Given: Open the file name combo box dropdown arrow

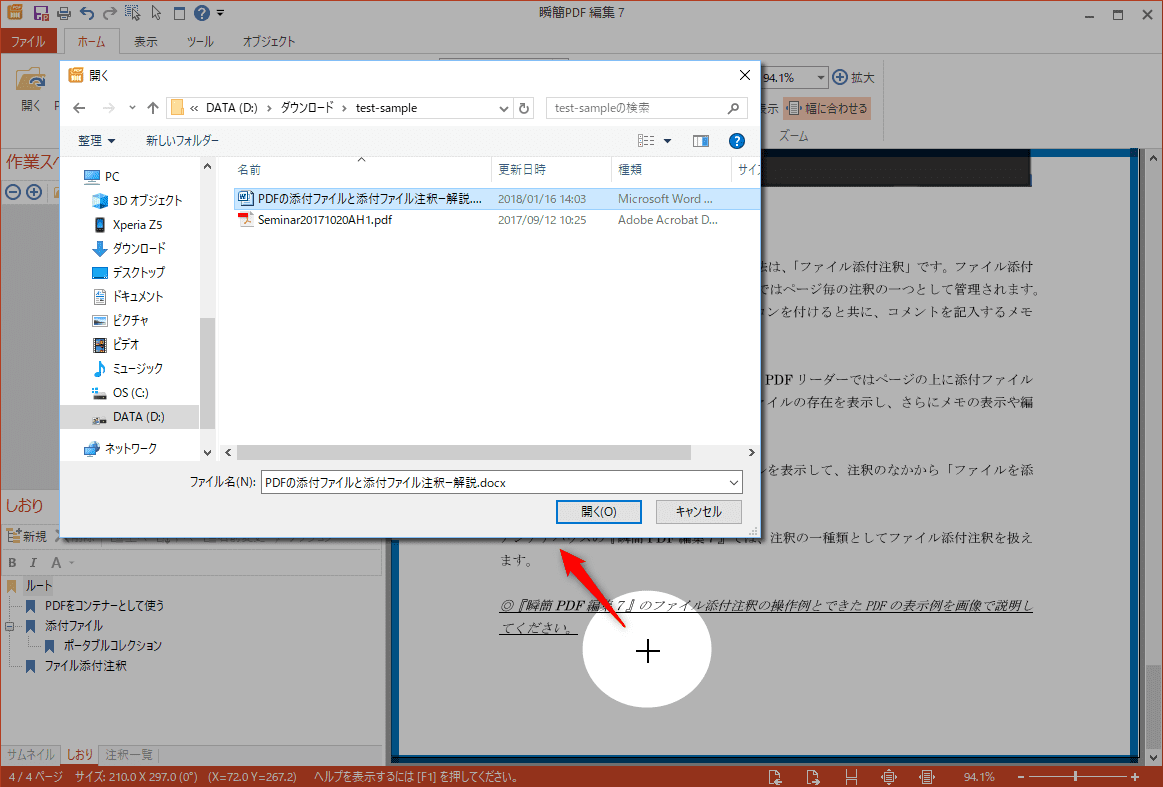Looking at the screenshot, I should coord(734,483).
